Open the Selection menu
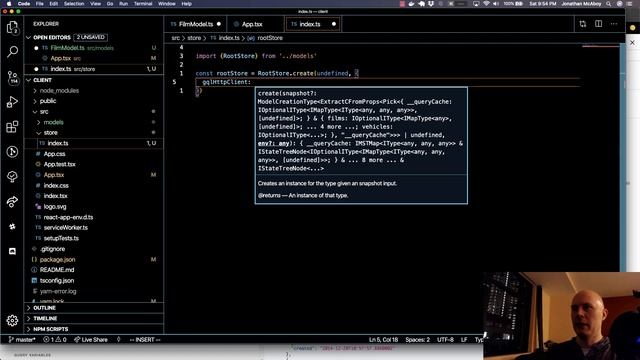 [x=74, y=4]
